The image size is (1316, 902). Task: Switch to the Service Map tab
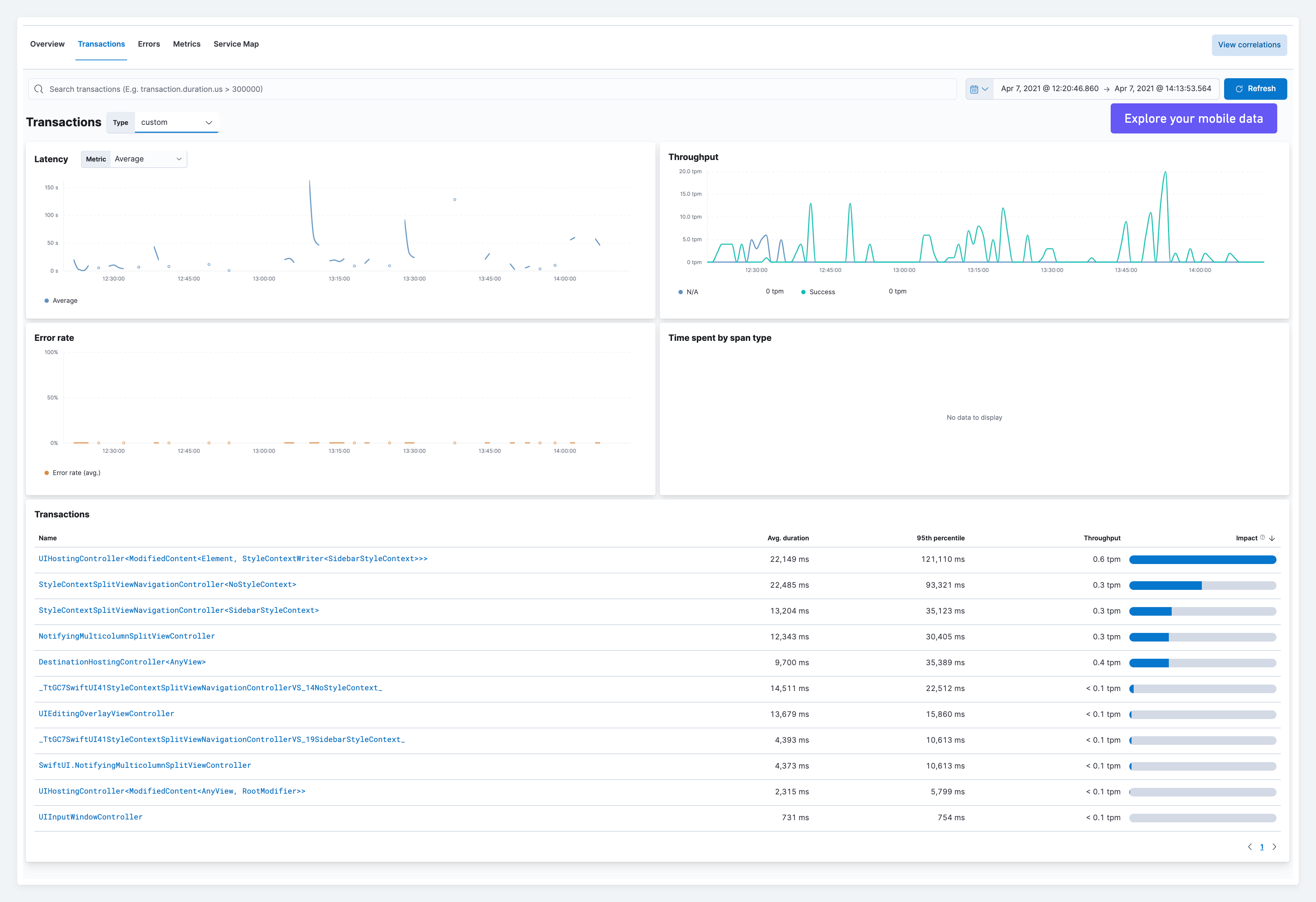(x=235, y=44)
